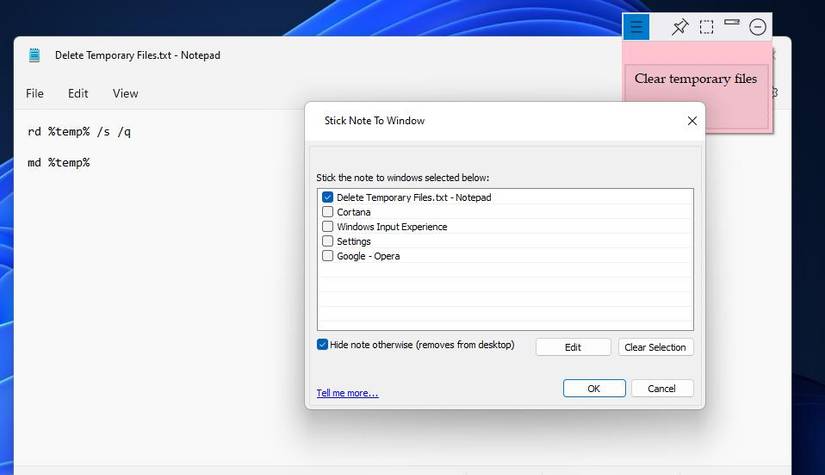Click the 'md %temp%' line in Notepad
Screen dimensions: 825x475
[x=58, y=163]
